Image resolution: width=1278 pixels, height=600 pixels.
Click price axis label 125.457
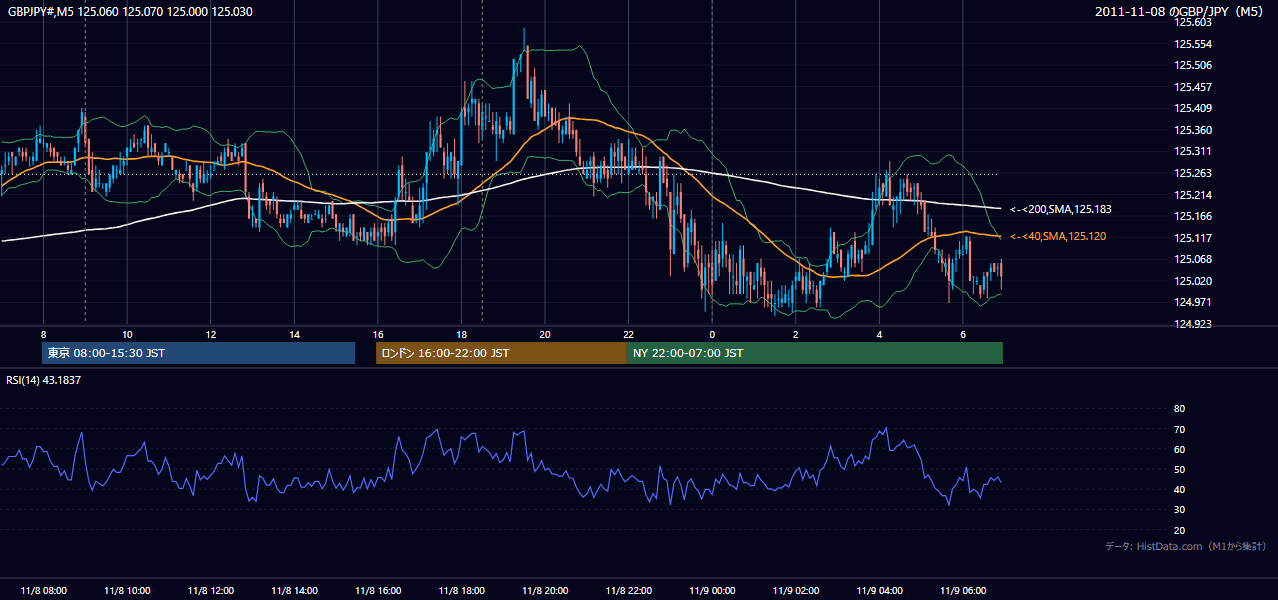[1193, 88]
